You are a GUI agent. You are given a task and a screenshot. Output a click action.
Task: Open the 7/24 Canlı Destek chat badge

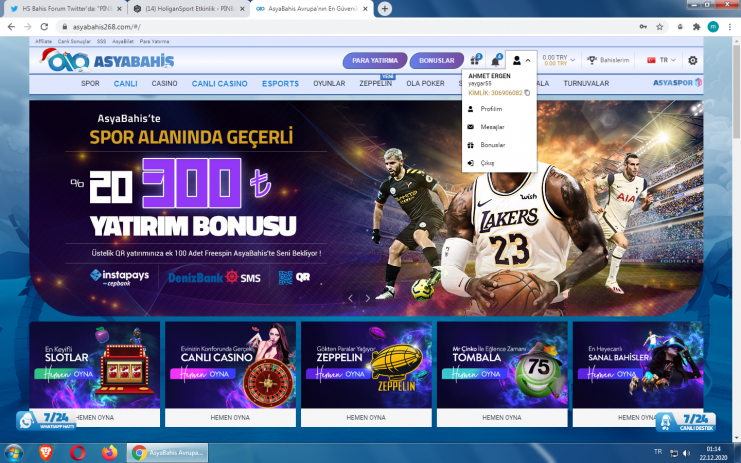pos(686,421)
